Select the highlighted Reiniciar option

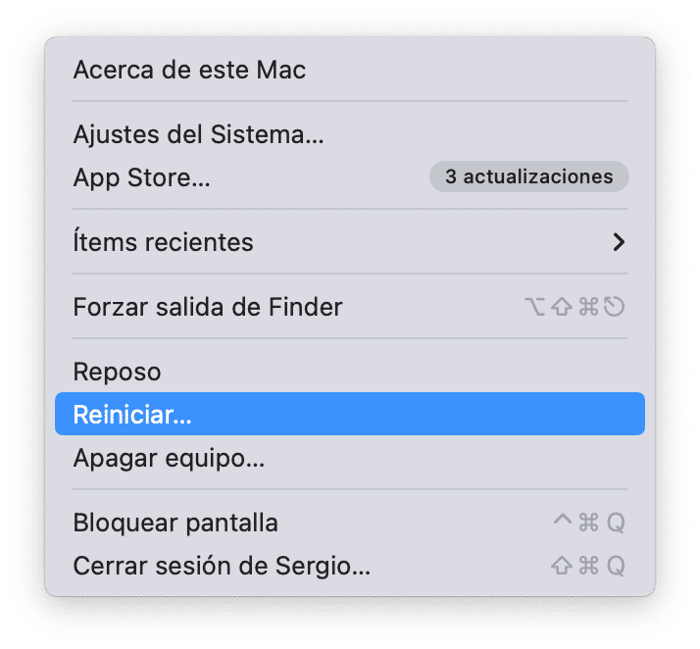coord(132,415)
